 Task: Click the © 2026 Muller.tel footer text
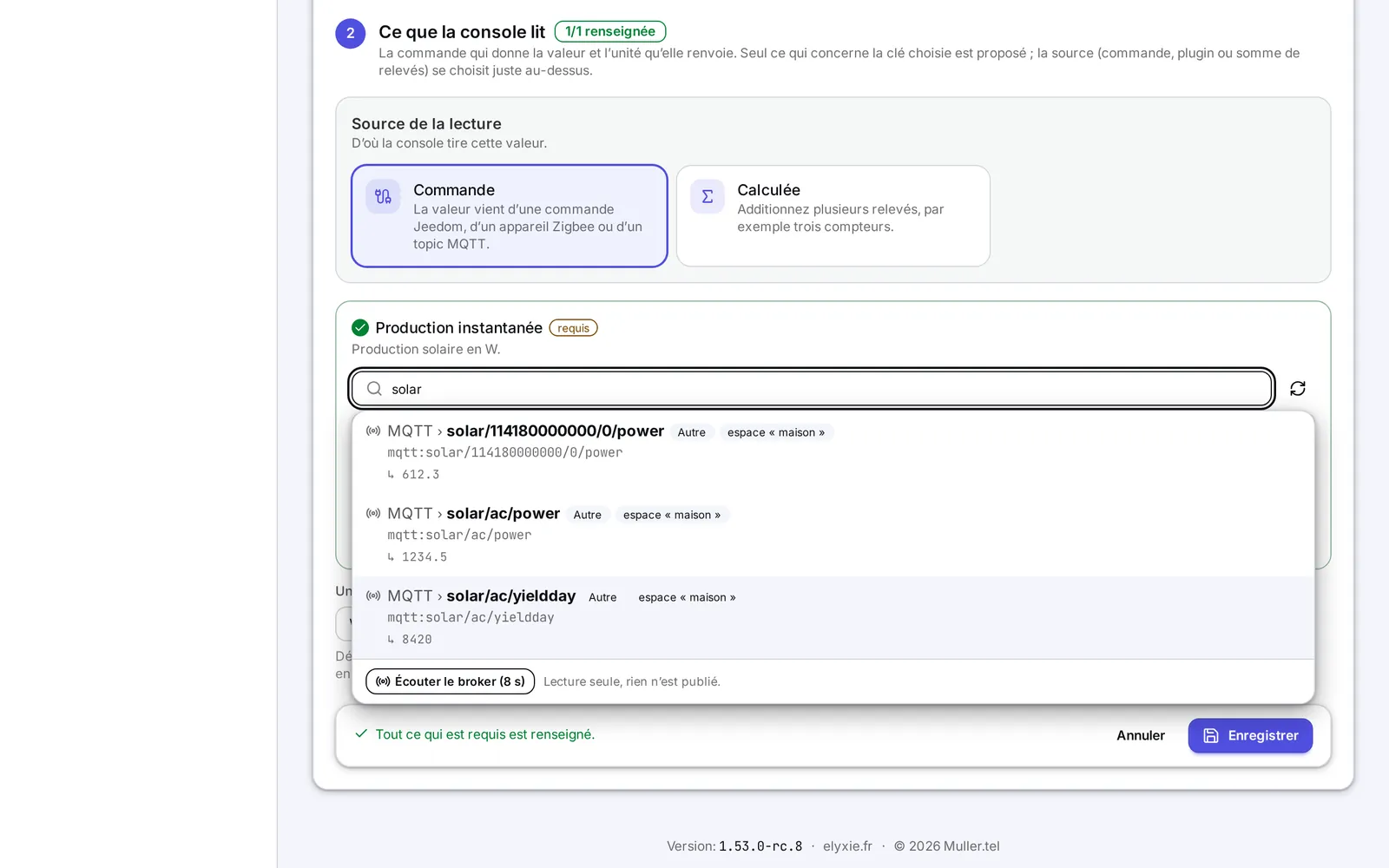tap(947, 846)
